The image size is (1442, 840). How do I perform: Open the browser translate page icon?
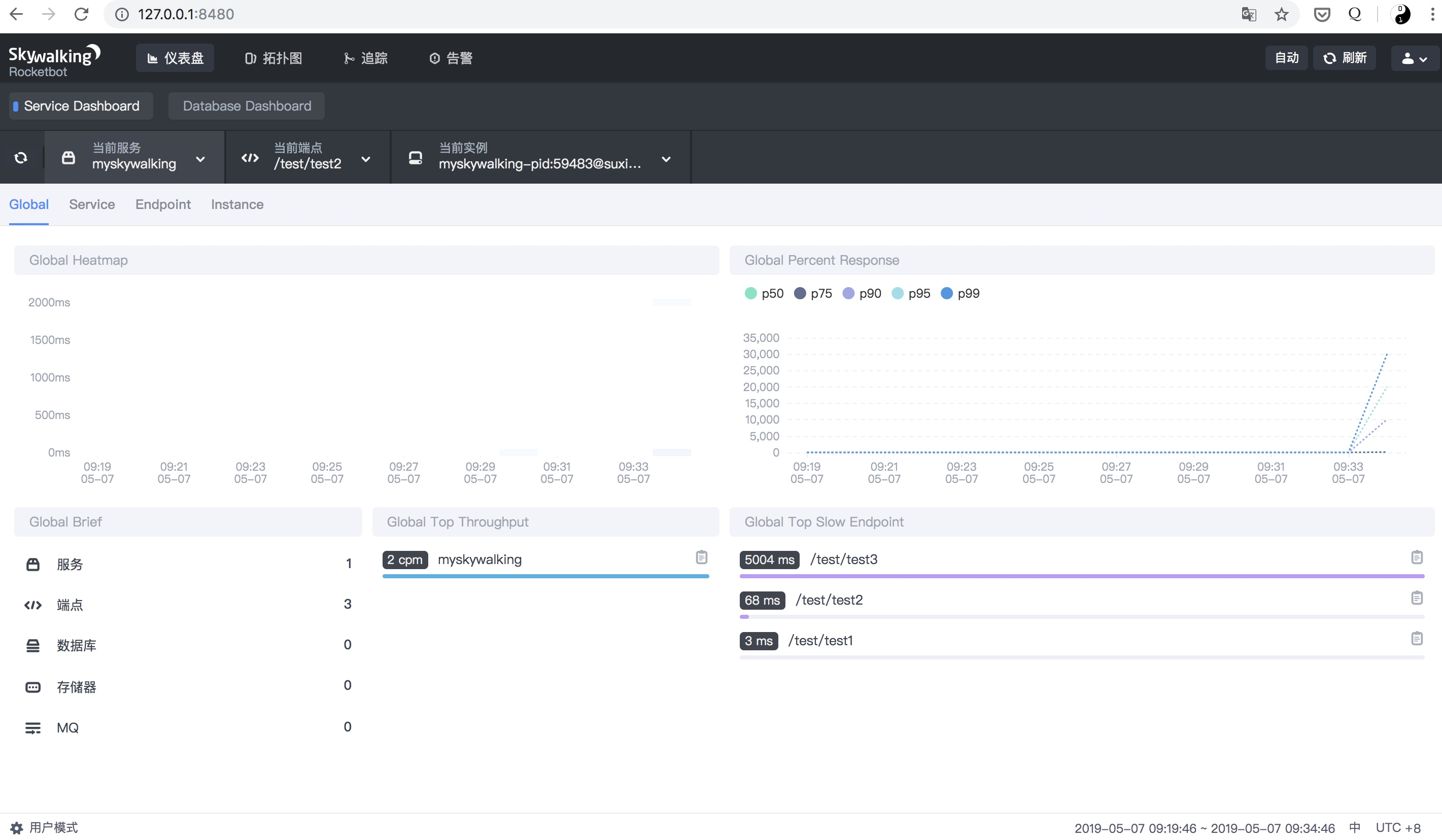click(x=1249, y=14)
